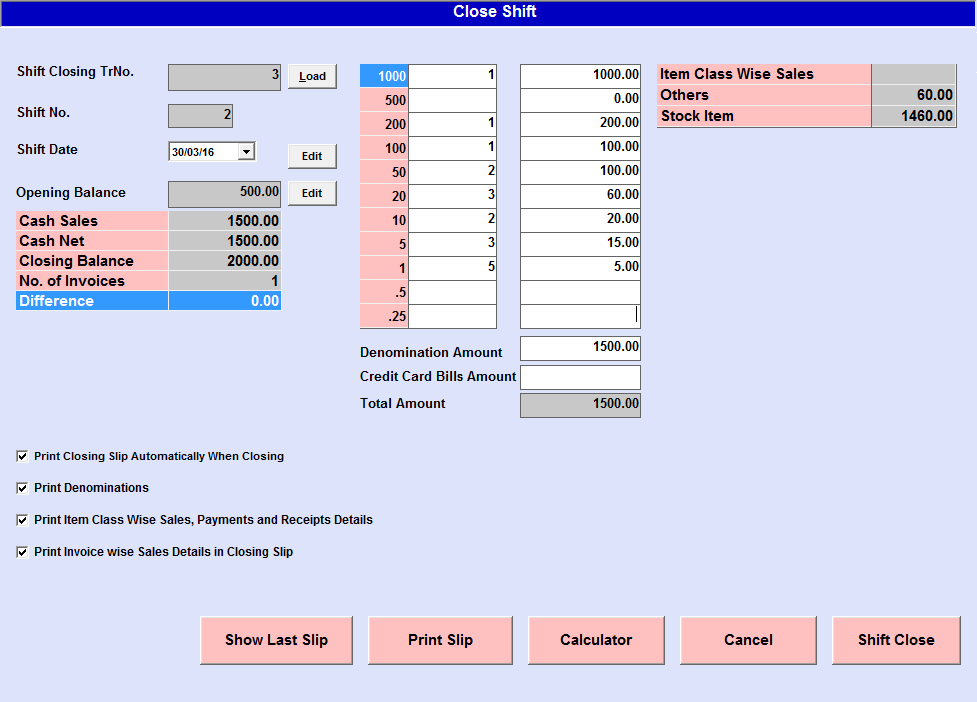Viewport: 977px width, 702px height.
Task: Open the Shift Date dropdown
Action: pyautogui.click(x=247, y=152)
